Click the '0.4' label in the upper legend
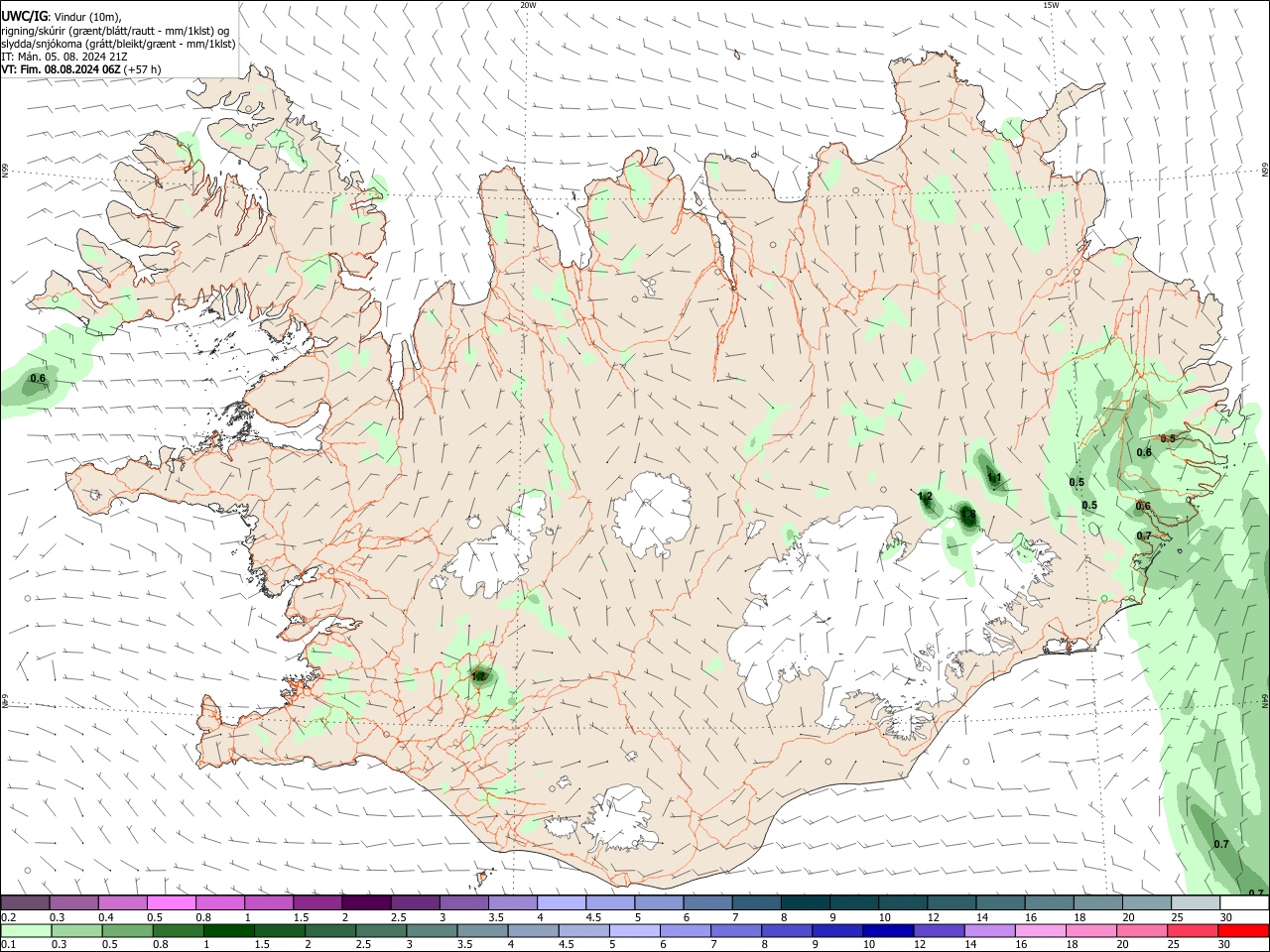 point(106,917)
